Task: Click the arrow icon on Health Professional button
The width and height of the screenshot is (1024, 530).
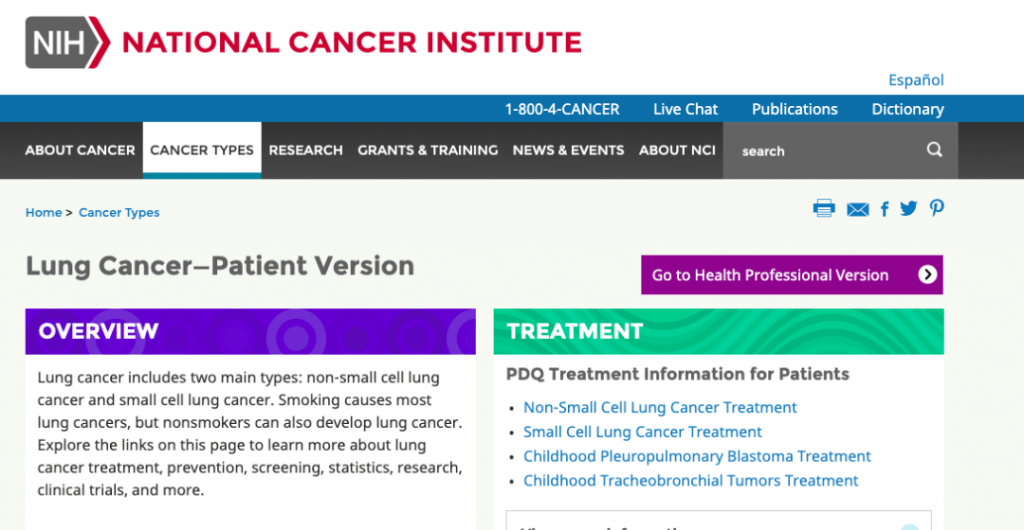Action: (x=927, y=275)
